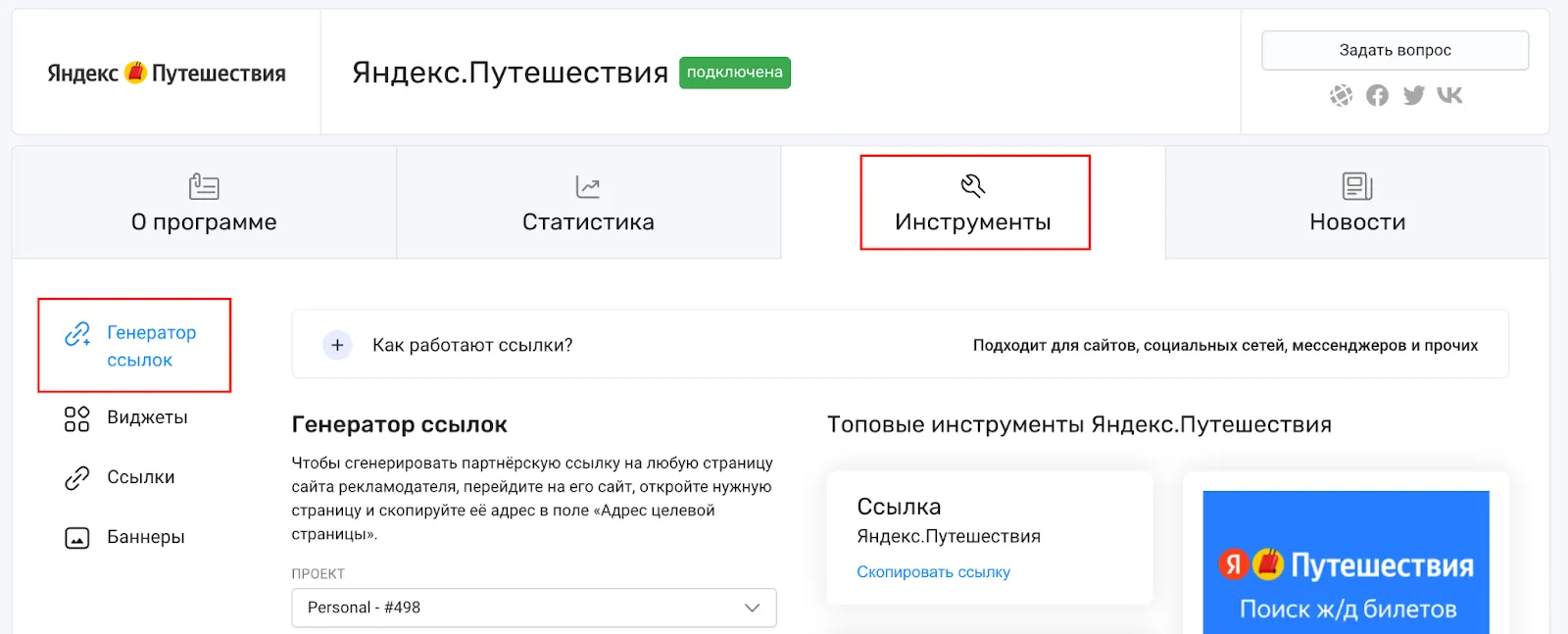Open the Twitter social icon

[x=1413, y=95]
